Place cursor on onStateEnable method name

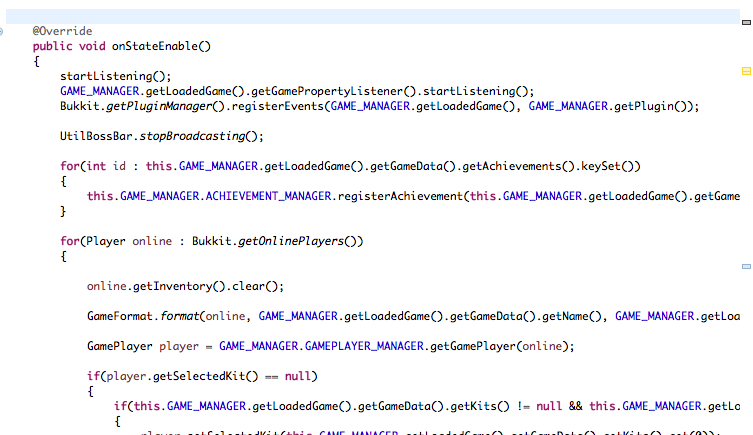tap(156, 46)
